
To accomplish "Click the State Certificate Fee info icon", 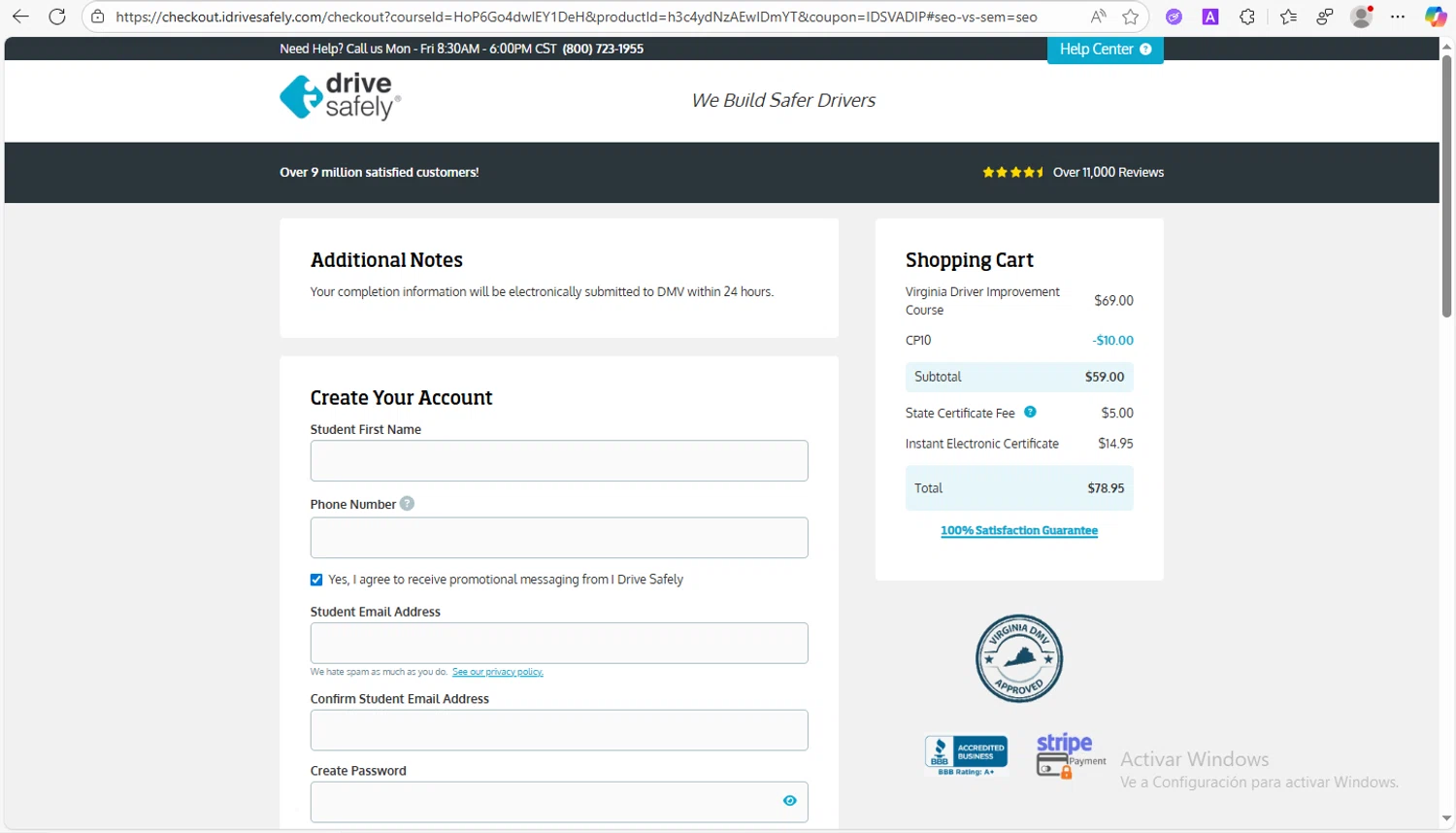I will (1030, 413).
